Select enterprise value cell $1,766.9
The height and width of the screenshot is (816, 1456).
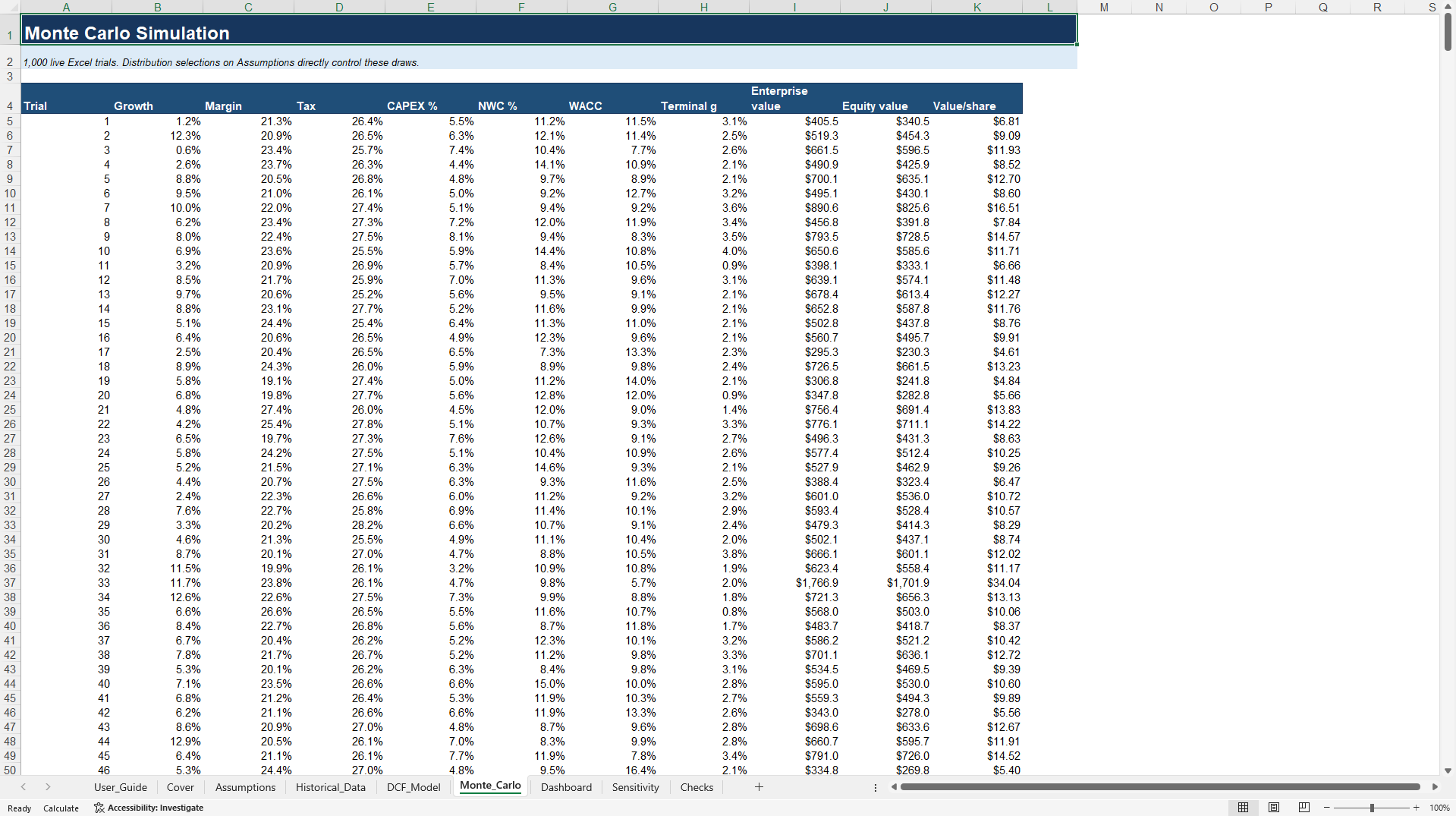(x=794, y=583)
